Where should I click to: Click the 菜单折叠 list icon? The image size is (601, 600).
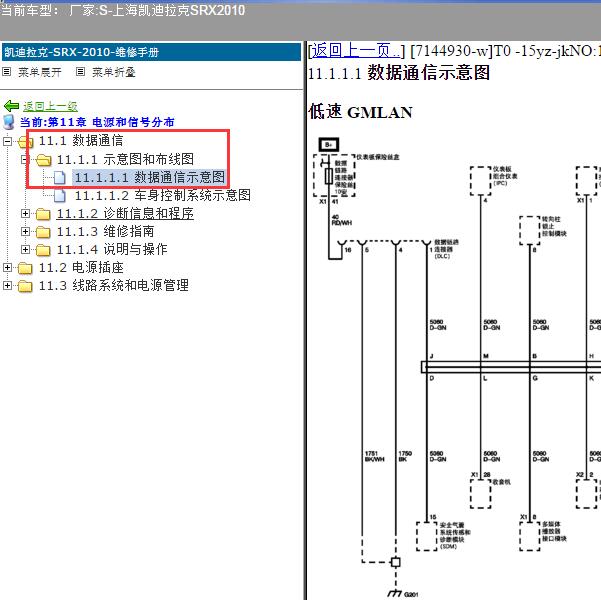click(80, 72)
